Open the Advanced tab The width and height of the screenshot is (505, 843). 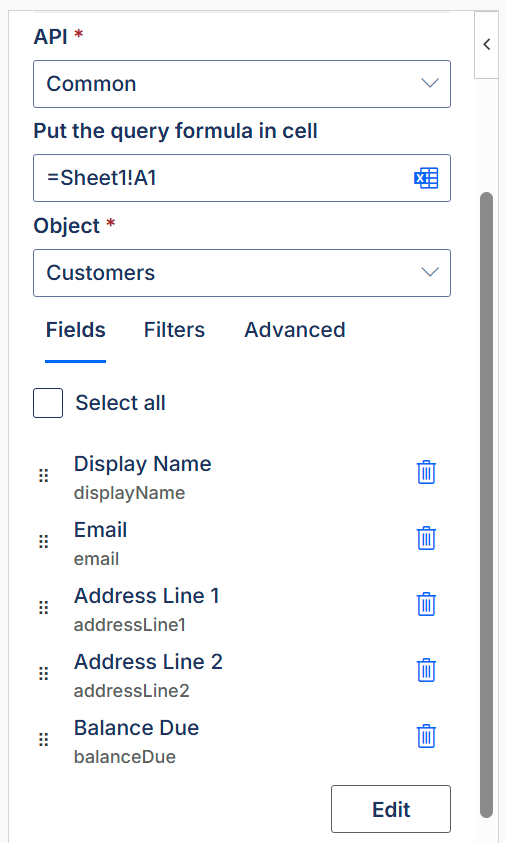[295, 330]
